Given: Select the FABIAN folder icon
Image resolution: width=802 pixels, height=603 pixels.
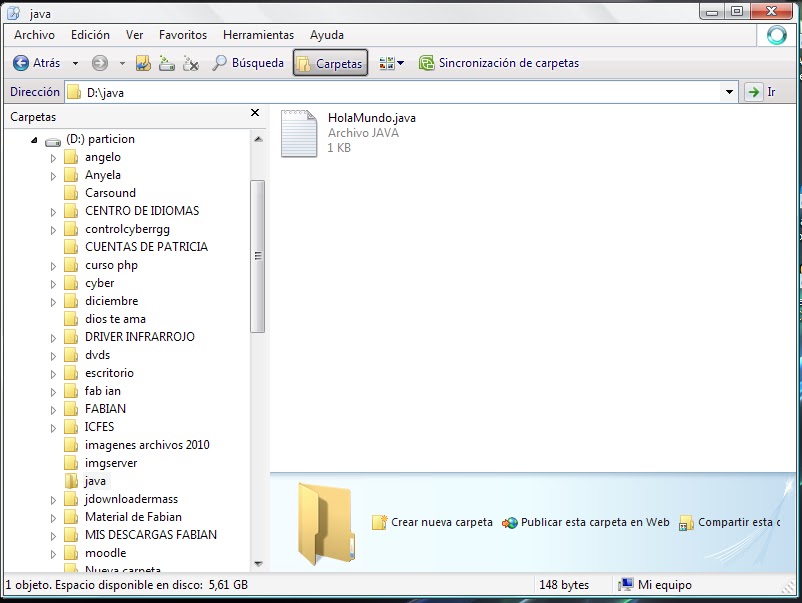Looking at the screenshot, I should click(71, 409).
